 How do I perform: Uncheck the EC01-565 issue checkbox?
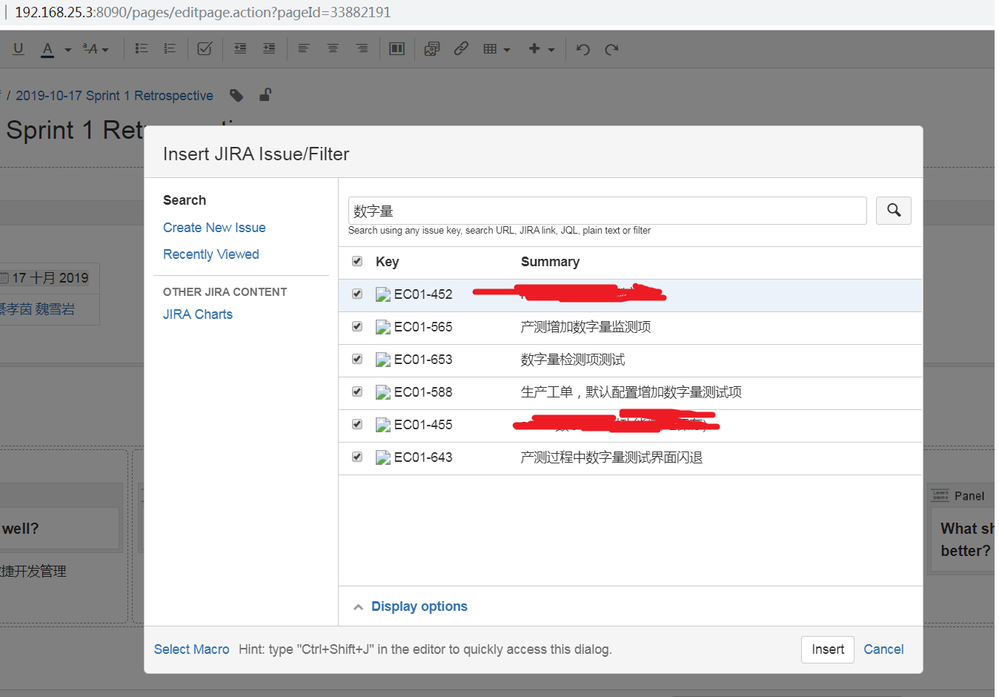point(357,326)
